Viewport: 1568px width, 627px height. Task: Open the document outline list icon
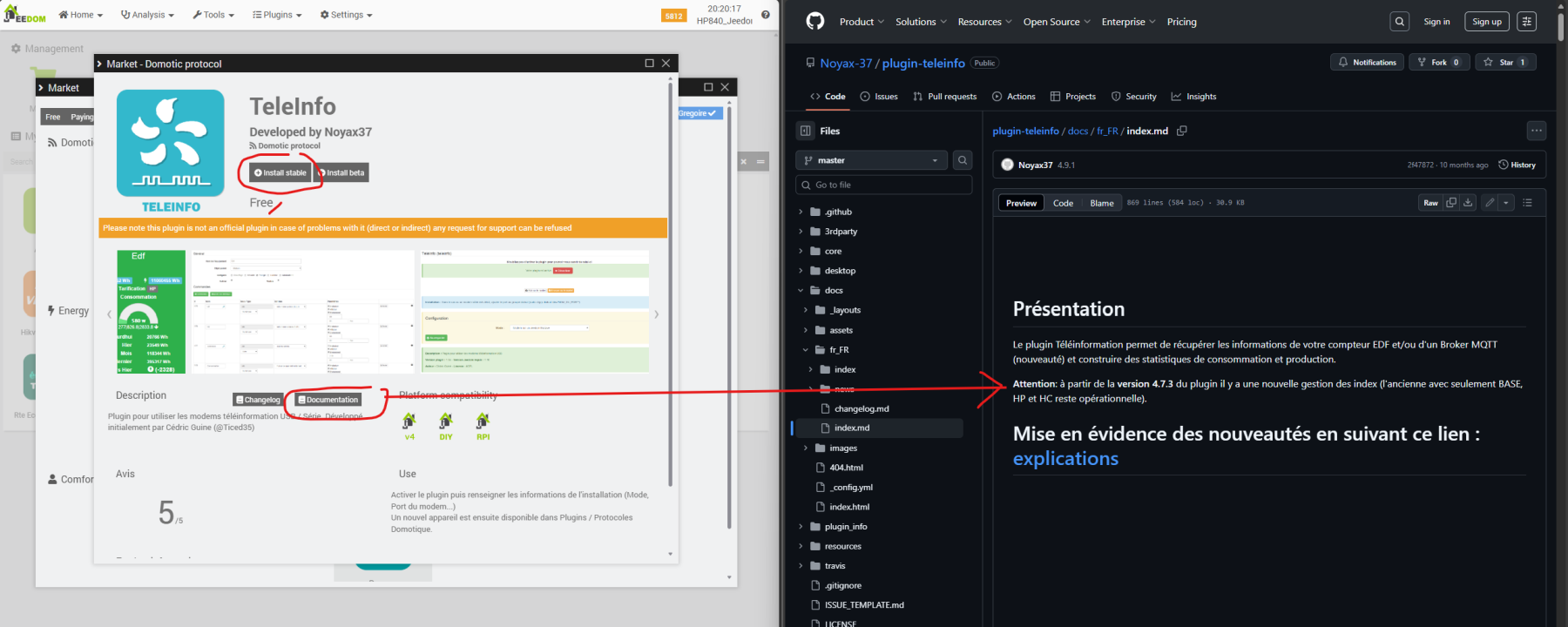(x=1527, y=203)
